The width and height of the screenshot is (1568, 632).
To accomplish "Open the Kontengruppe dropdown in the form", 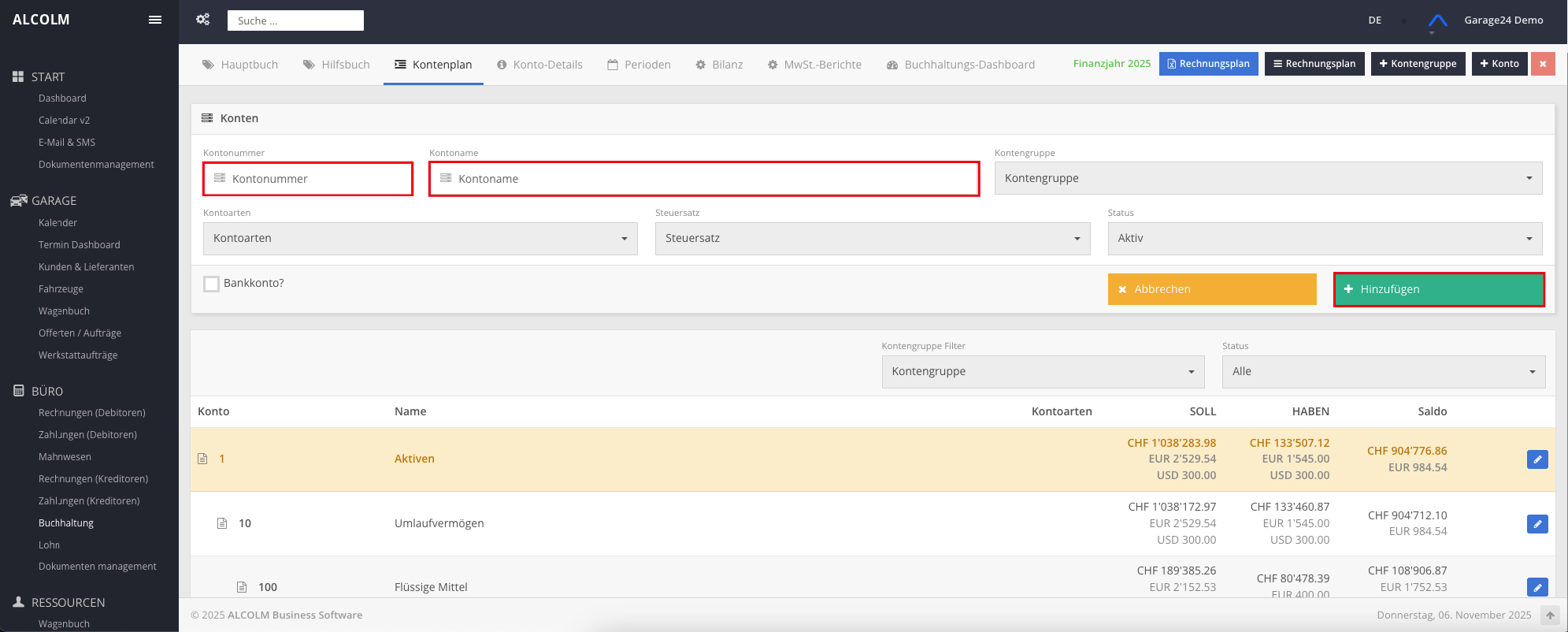I will pyautogui.click(x=1267, y=178).
